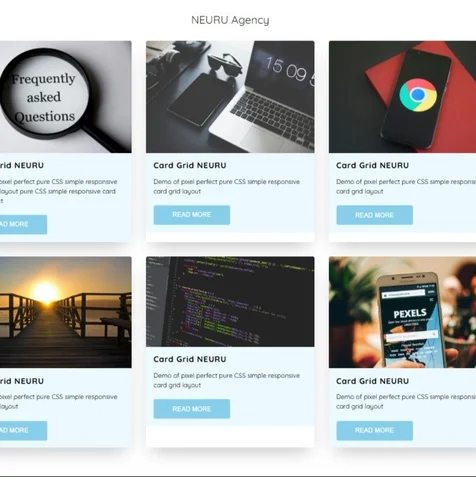Click READ MORE under the Chrome phone card
The image size is (476, 477).
375,215
